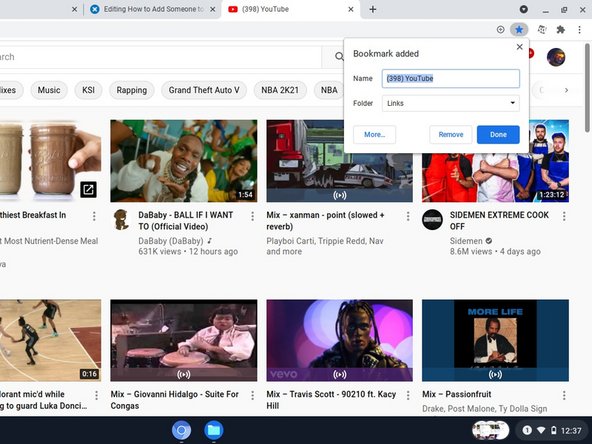The image size is (592, 444).
Task: Open Mix – Giovanni Hidalgo title link
Action: click(x=174, y=400)
